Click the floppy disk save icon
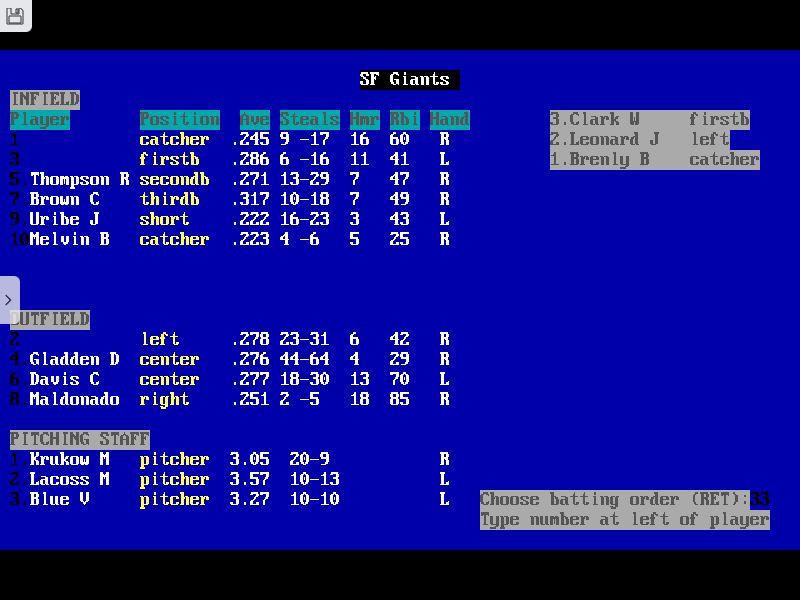800x600 pixels. click(x=16, y=16)
